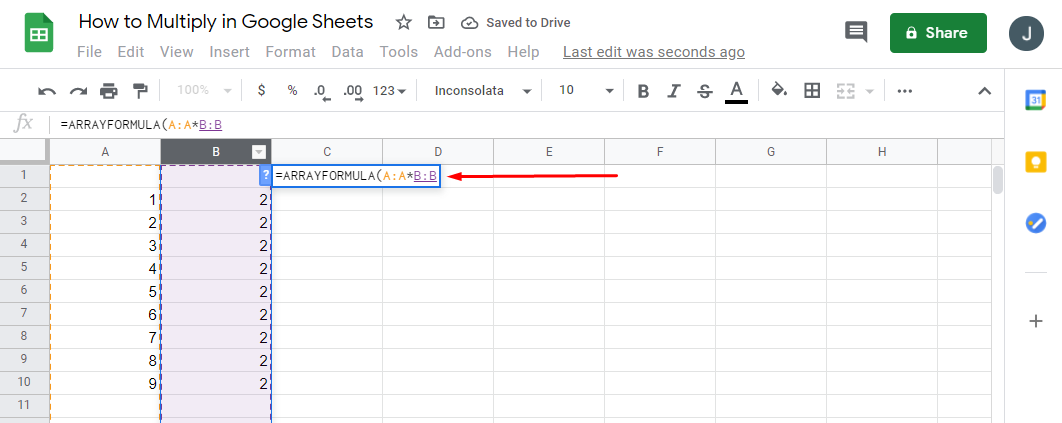Open the 123 number format dropdown

389,91
